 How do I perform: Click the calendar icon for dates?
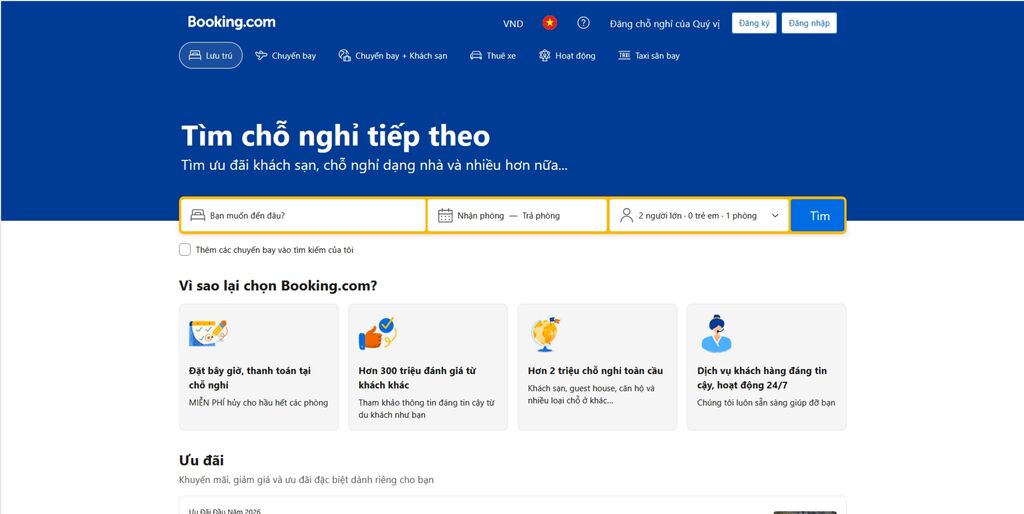point(445,215)
